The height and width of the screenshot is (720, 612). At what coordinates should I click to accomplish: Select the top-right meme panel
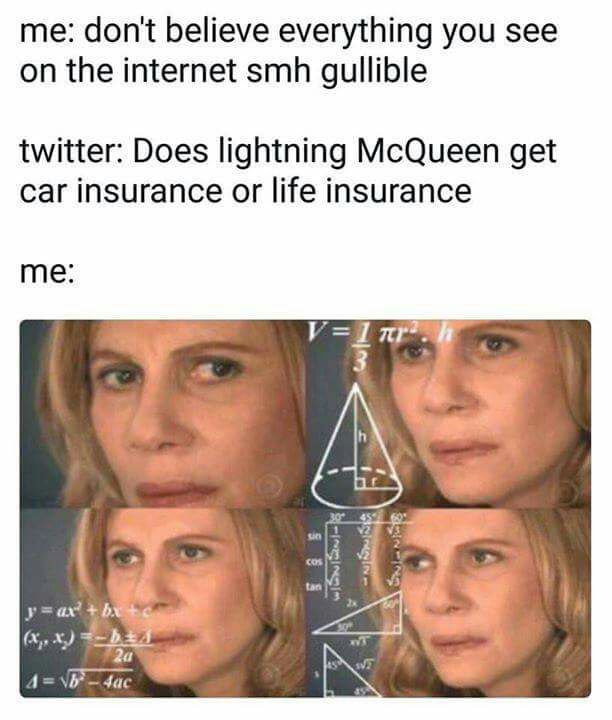tap(449, 414)
